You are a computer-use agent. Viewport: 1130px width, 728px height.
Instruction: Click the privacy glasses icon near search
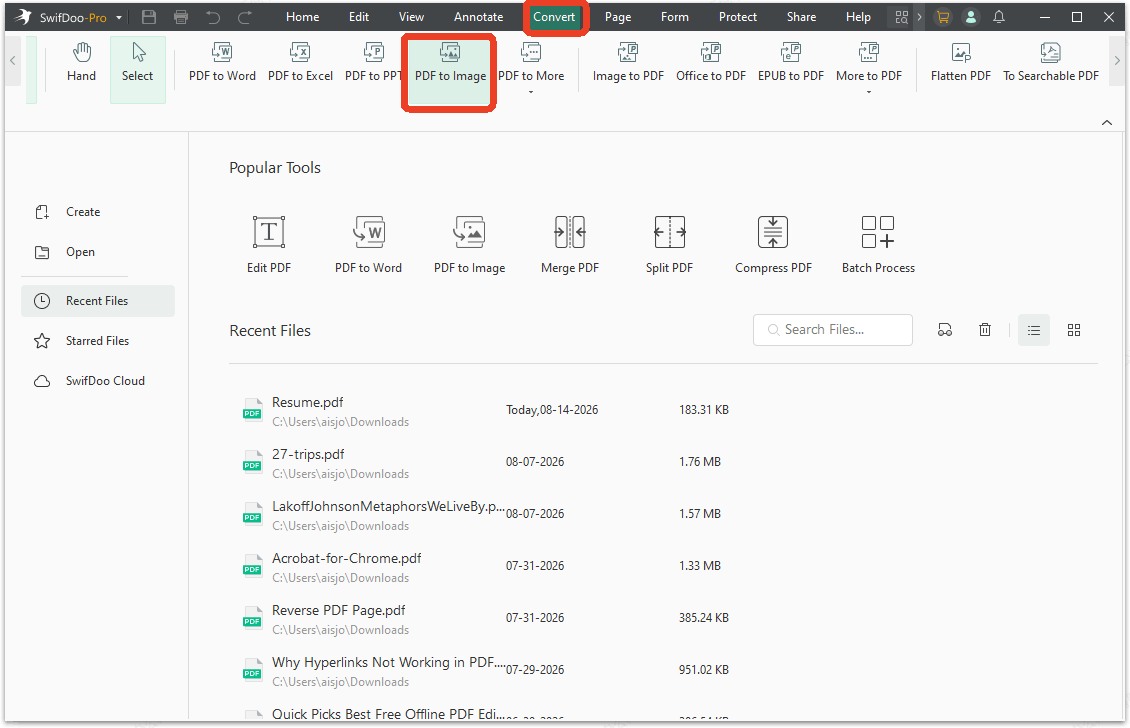point(945,330)
